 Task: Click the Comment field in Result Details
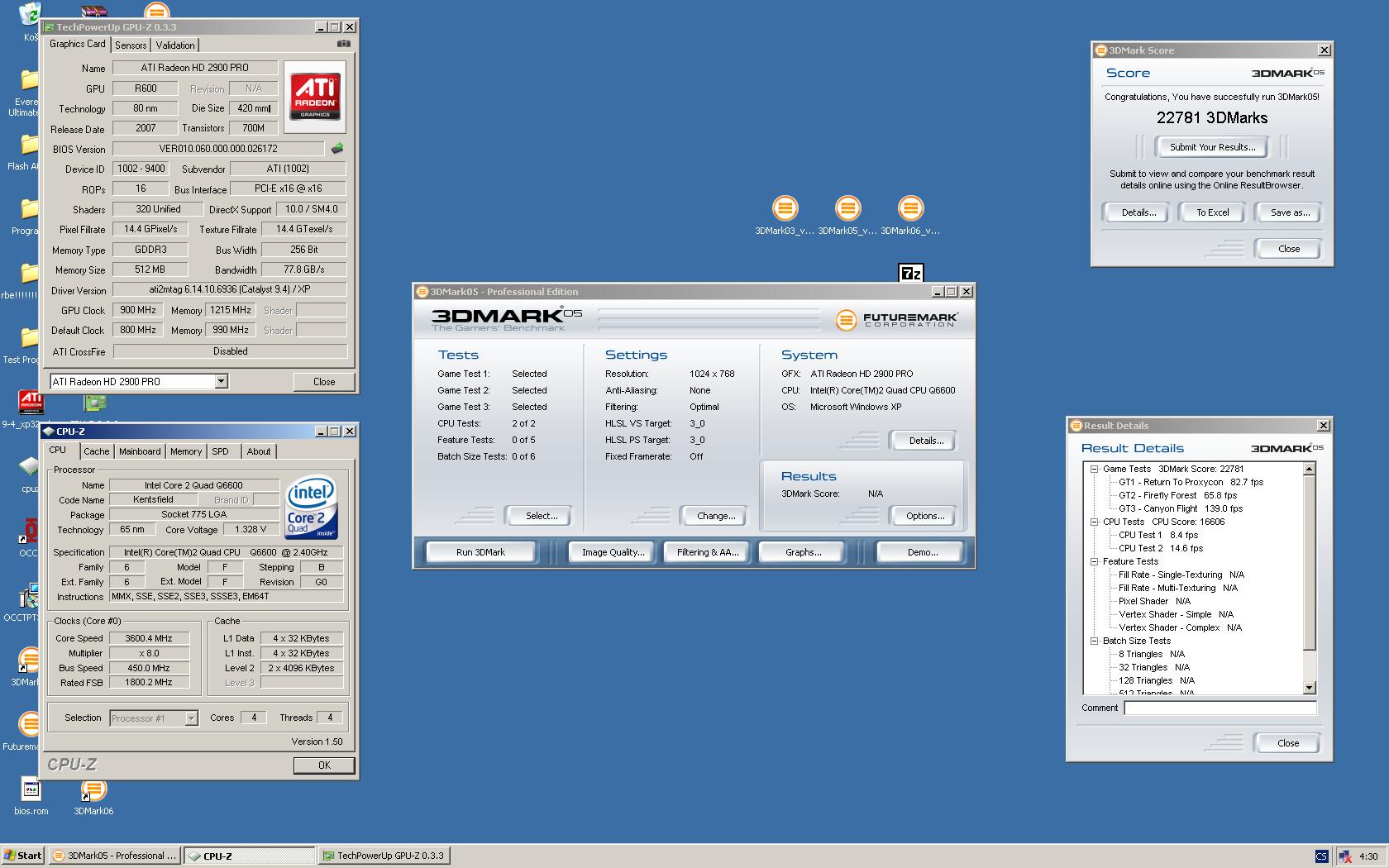[x=1220, y=708]
